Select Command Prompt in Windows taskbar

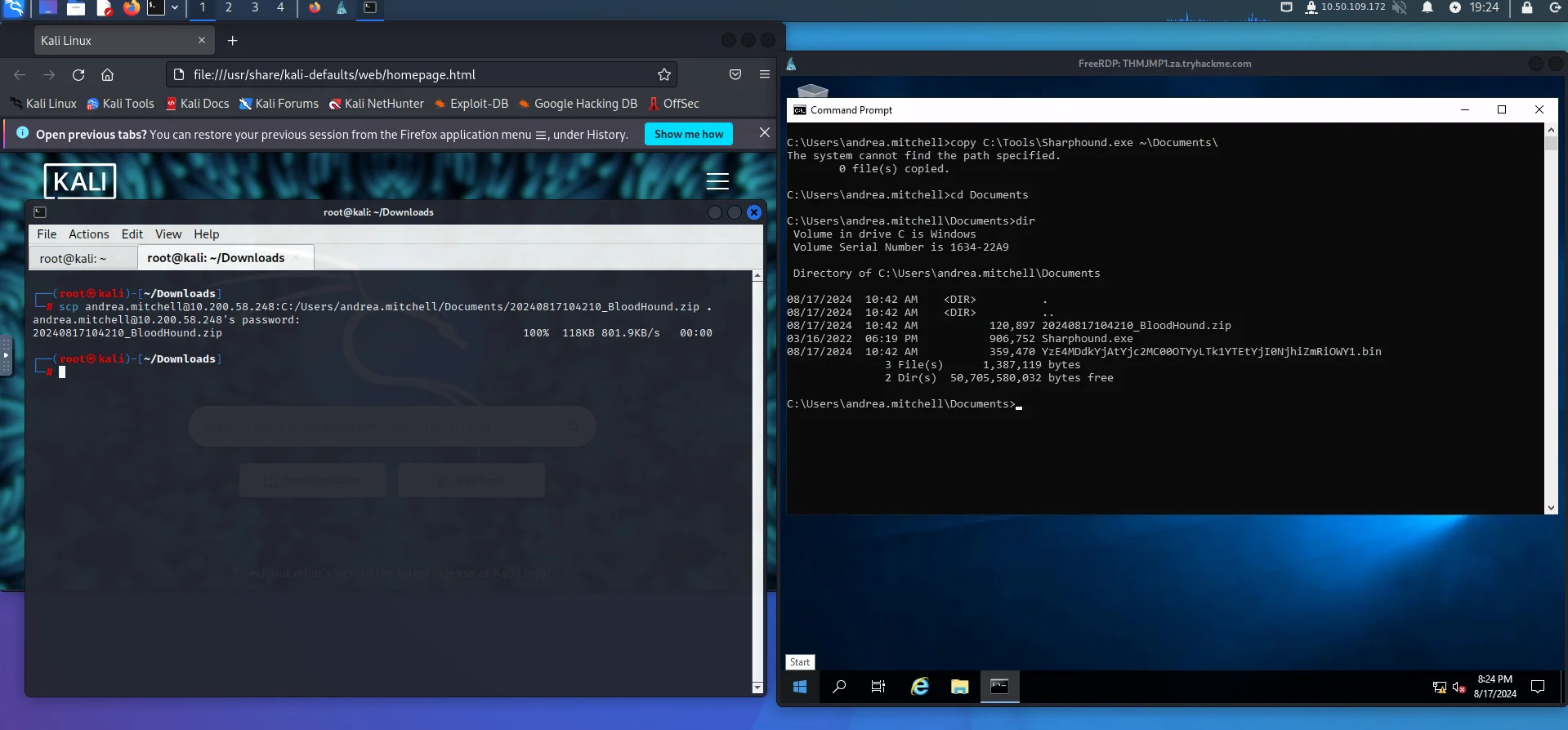[999, 687]
